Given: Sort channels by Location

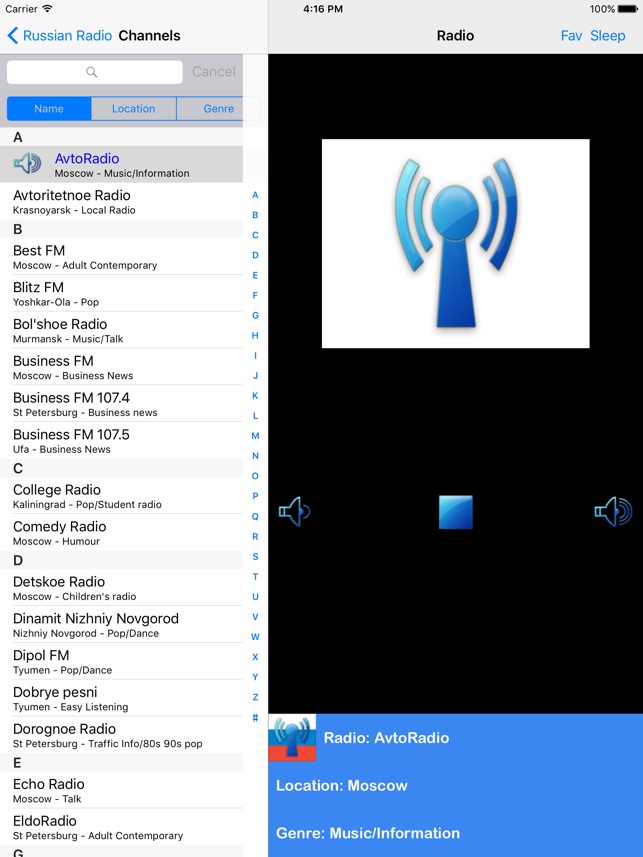Looking at the screenshot, I should click(133, 109).
